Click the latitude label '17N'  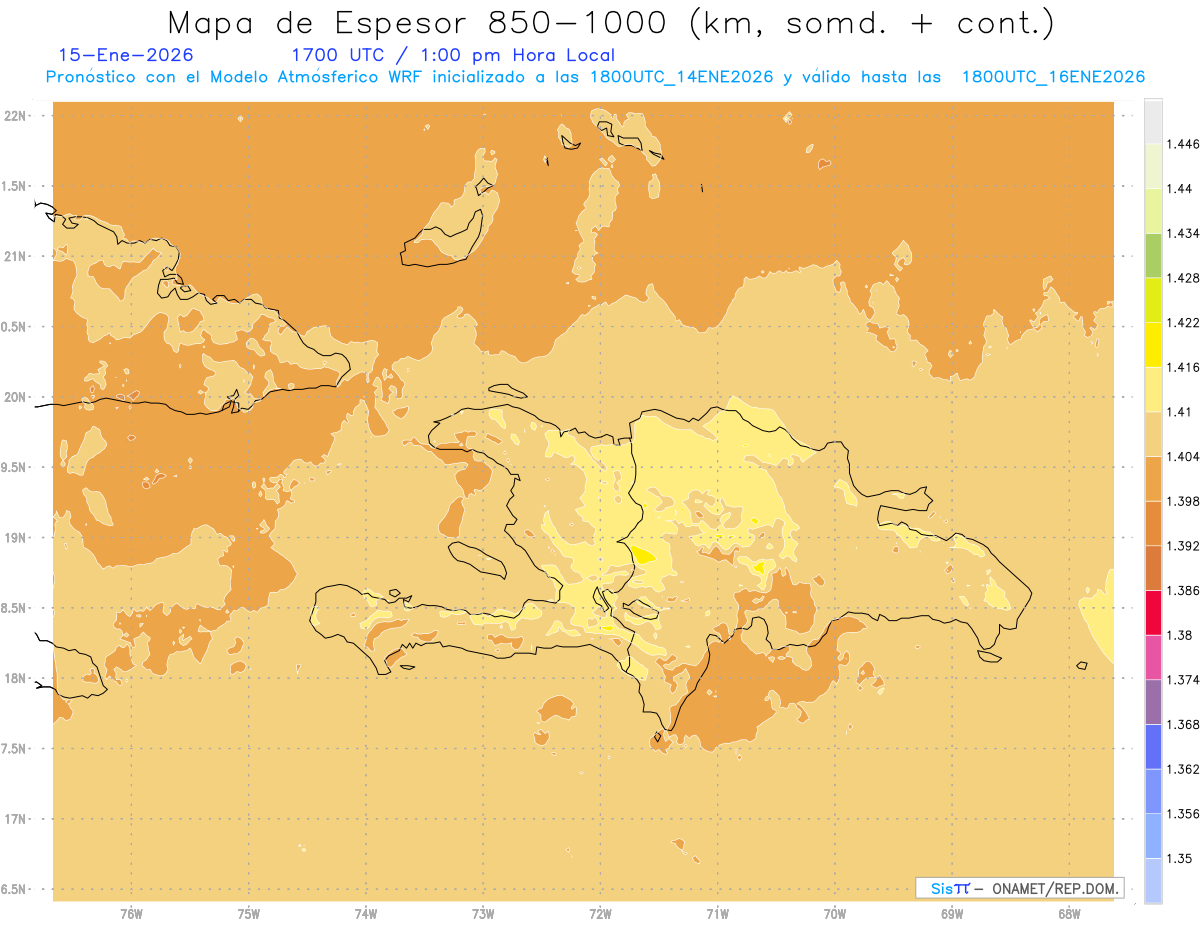15,819
